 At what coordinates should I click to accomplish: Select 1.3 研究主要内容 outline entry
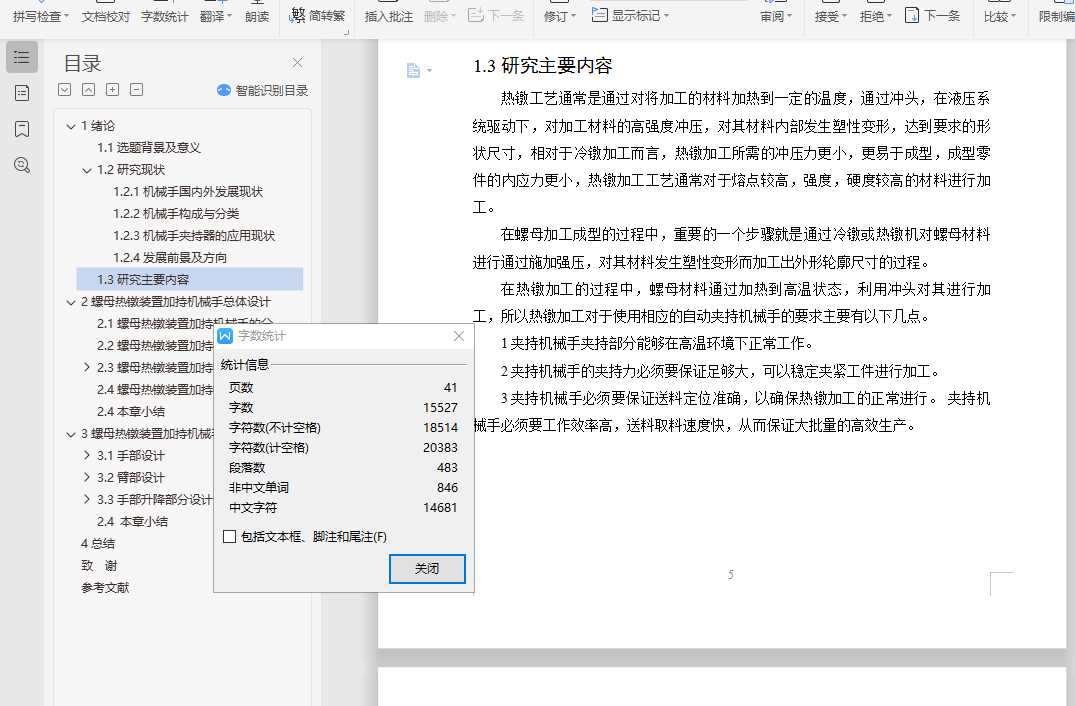click(190, 280)
